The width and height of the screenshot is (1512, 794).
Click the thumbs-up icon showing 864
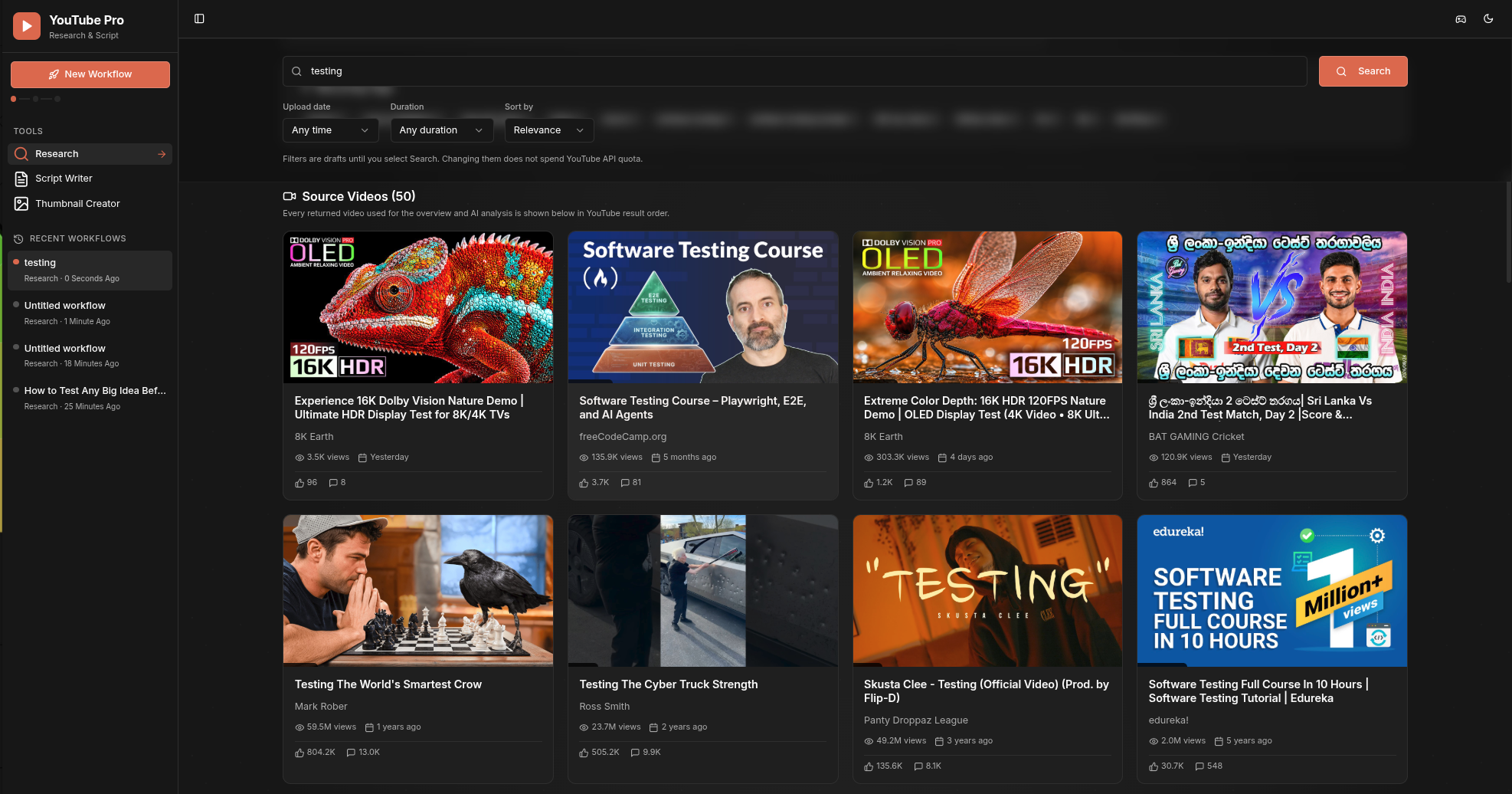(1154, 483)
